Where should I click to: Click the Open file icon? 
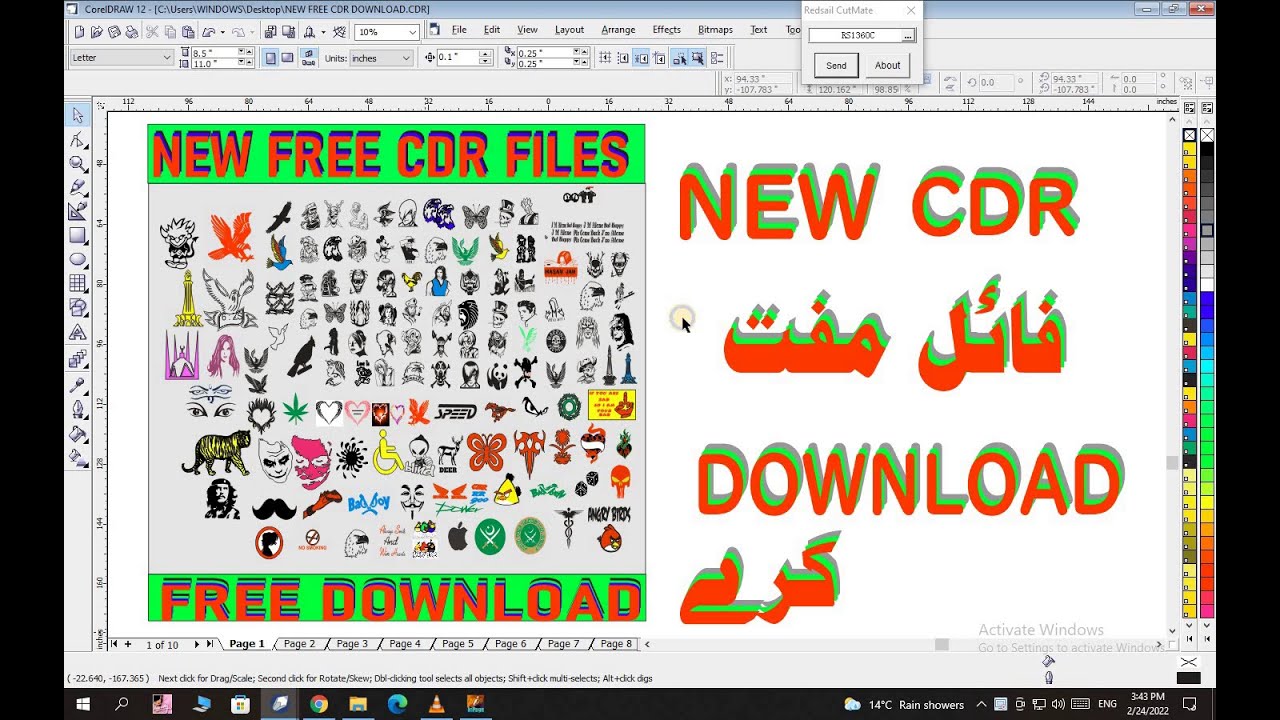(x=96, y=32)
